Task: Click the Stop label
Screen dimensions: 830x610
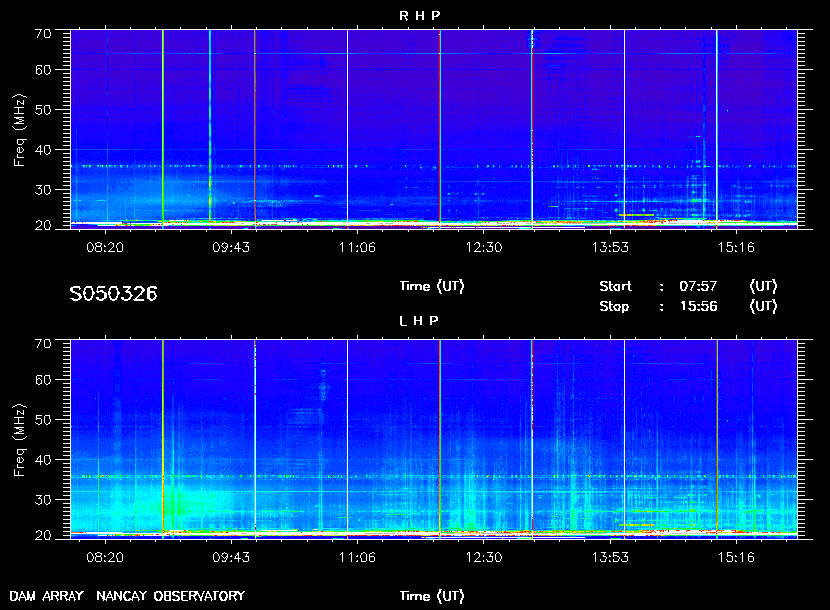Action: click(x=614, y=307)
